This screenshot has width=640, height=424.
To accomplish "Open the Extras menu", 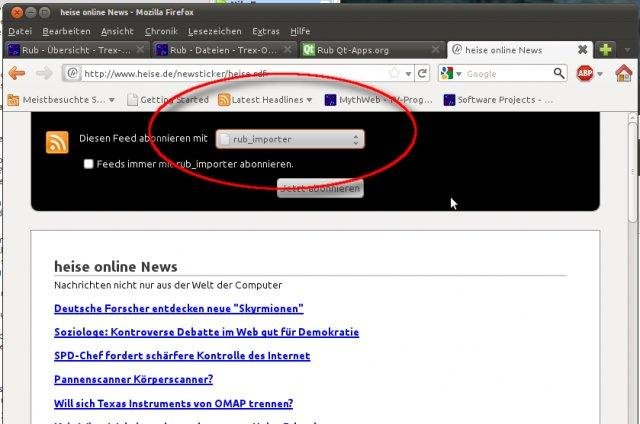I will (266, 31).
